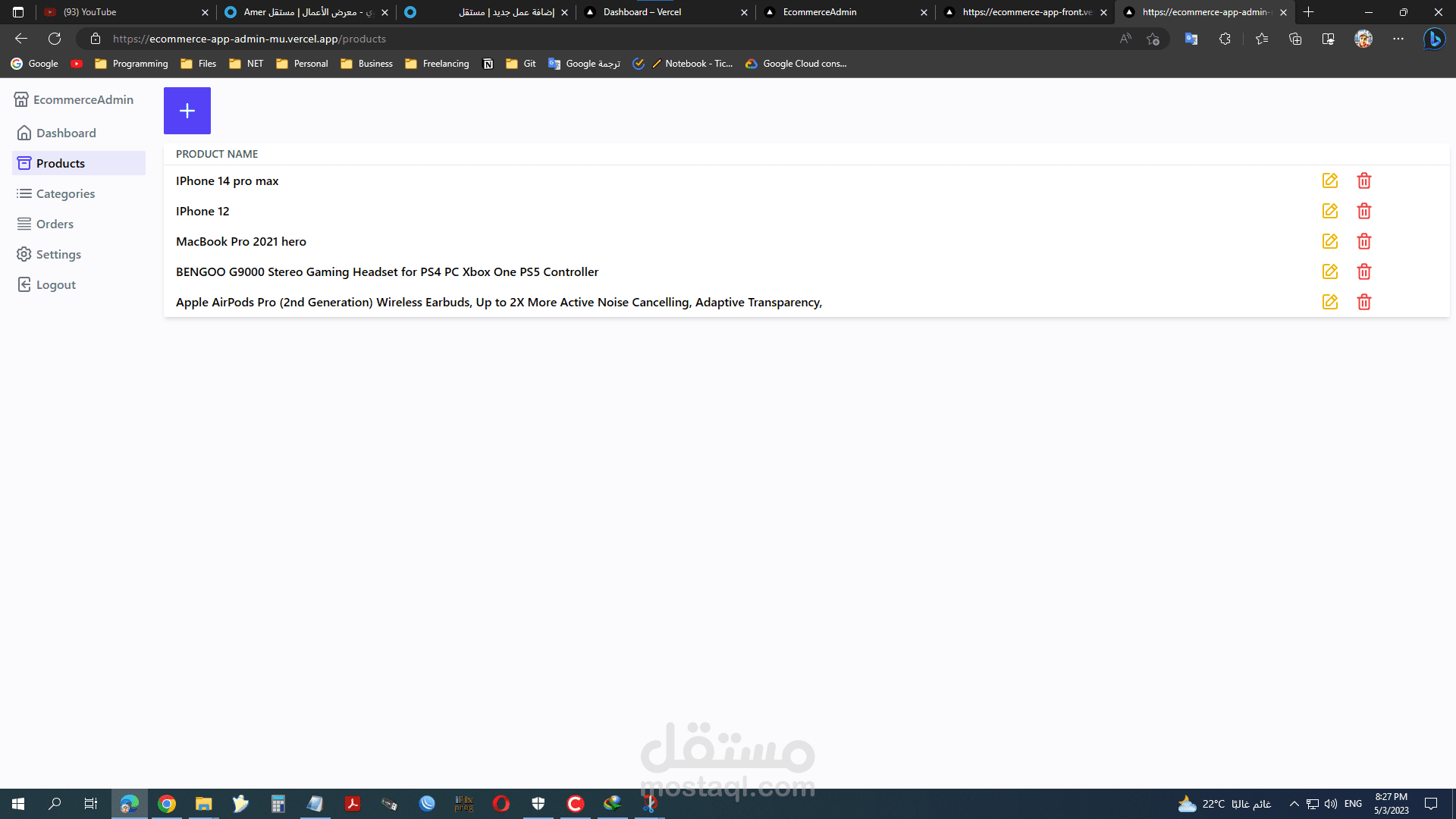Edit the IPhone 14 pro max product
1456x819 pixels.
1329,180
